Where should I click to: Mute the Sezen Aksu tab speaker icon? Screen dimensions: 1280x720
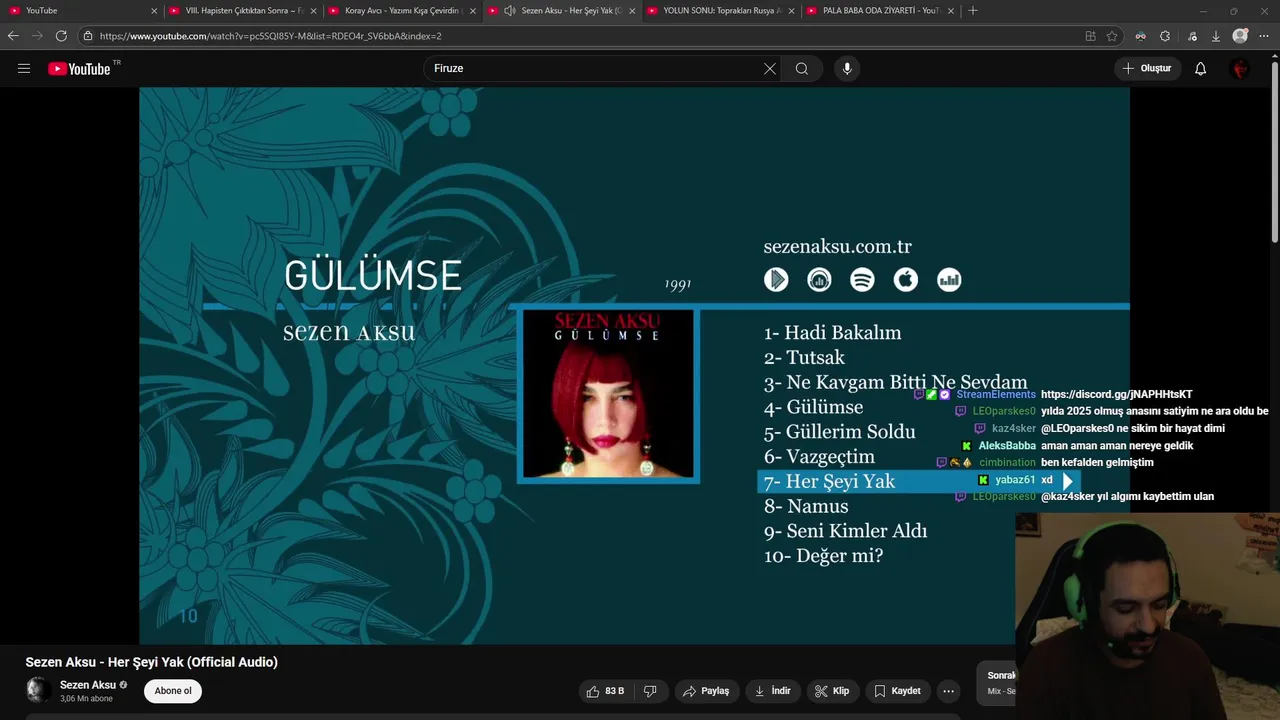point(510,11)
